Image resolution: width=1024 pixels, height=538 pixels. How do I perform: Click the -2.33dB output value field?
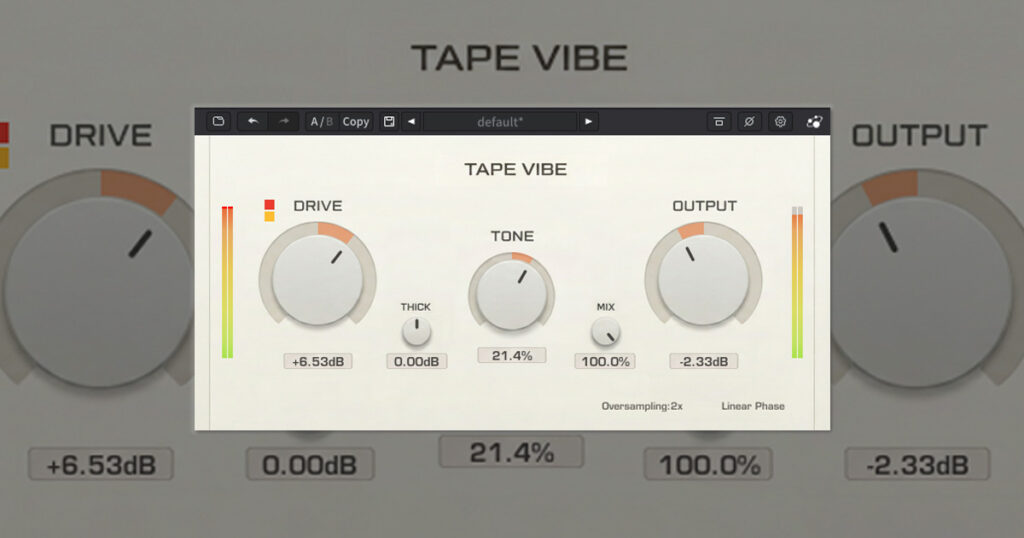tap(704, 361)
